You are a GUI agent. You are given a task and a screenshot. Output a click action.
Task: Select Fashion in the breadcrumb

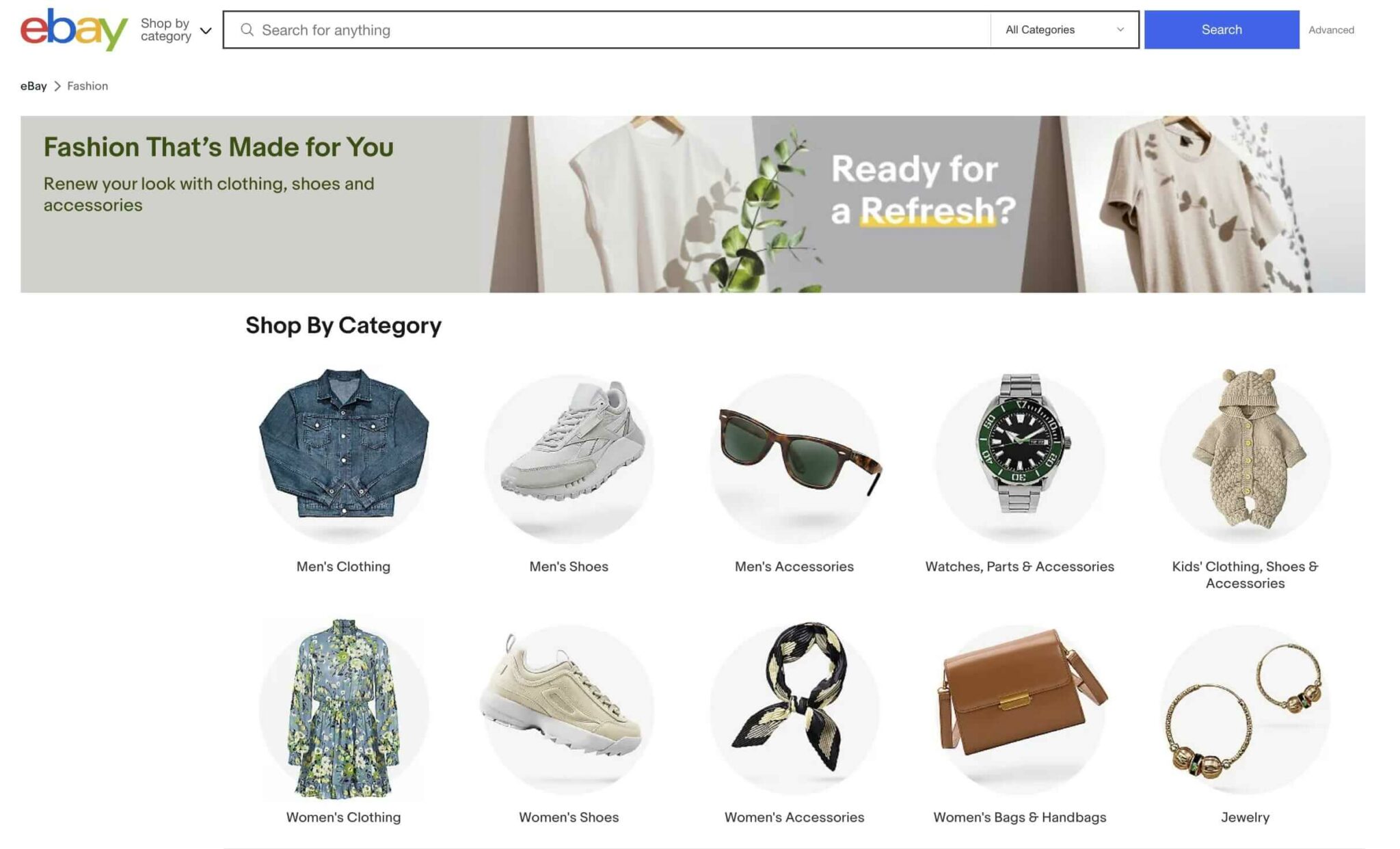87,85
